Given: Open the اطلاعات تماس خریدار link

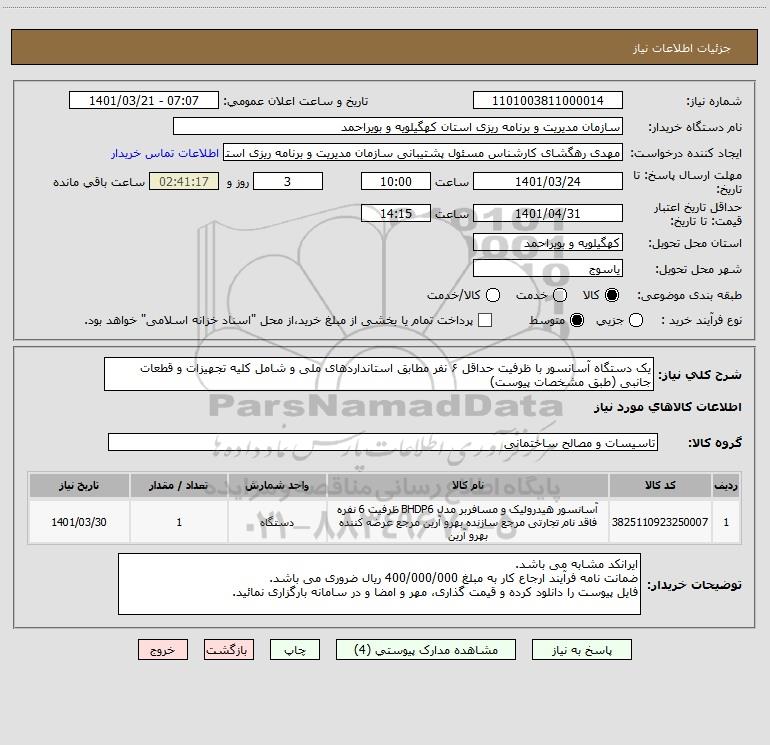Looking at the screenshot, I should coord(165,153).
